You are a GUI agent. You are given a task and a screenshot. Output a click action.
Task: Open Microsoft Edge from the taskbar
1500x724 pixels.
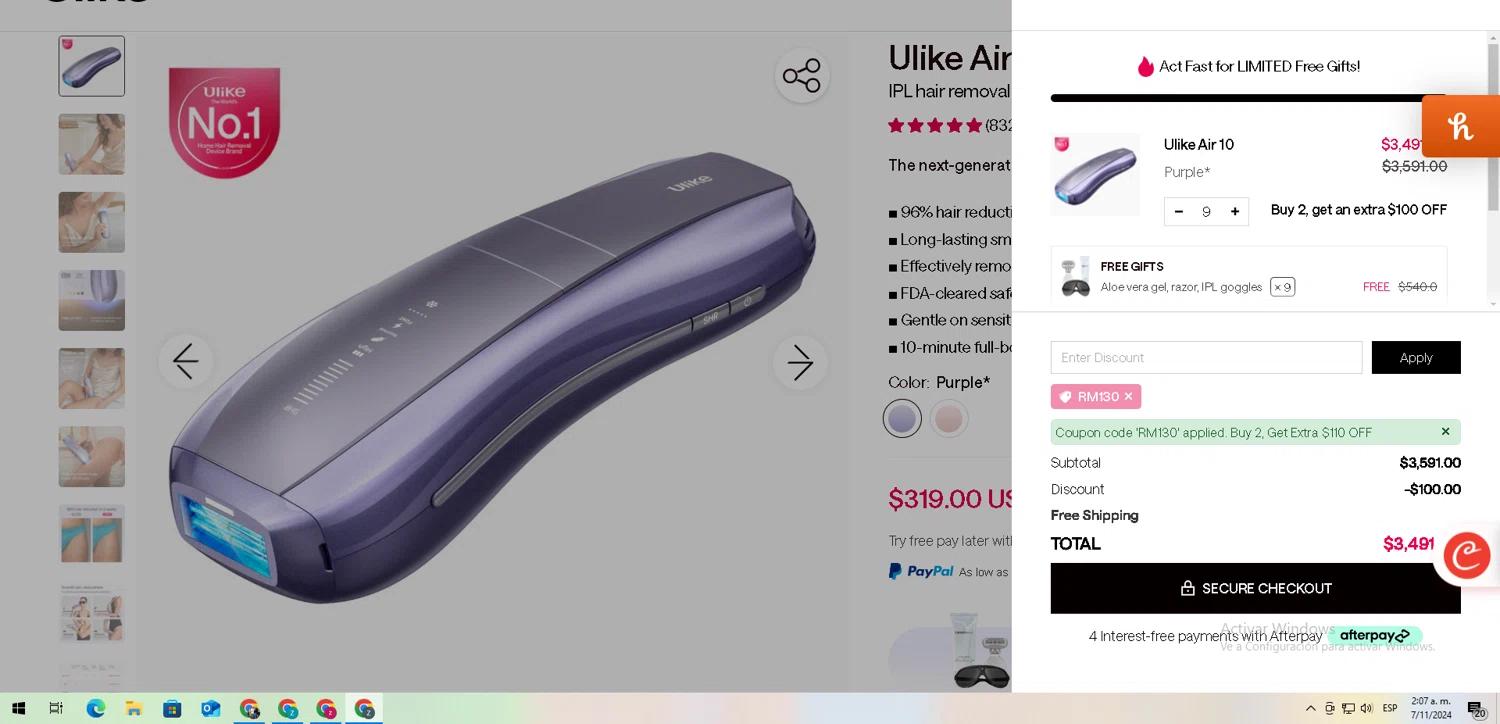coord(95,708)
